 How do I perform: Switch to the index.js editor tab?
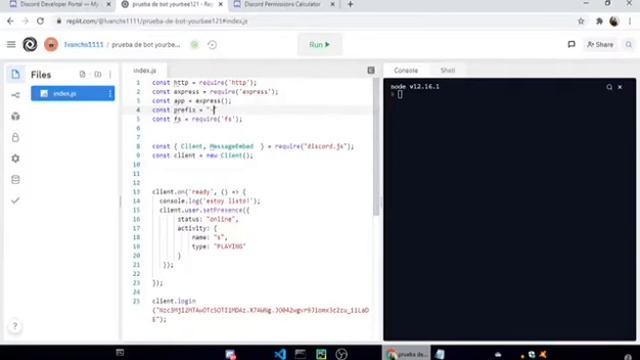click(145, 71)
